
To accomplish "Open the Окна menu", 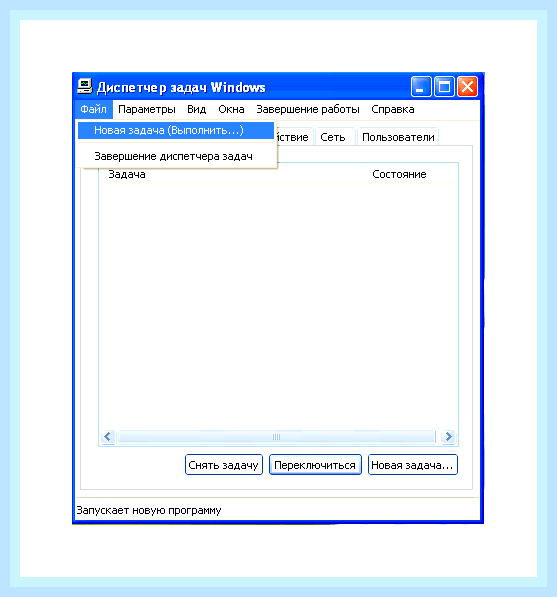I will (231, 110).
